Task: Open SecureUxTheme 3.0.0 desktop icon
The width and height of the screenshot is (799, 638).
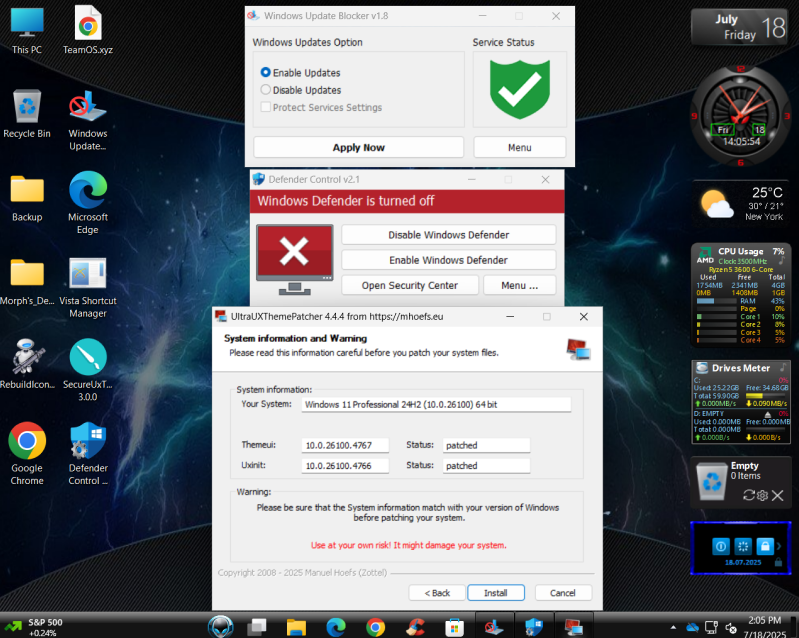Action: click(88, 370)
